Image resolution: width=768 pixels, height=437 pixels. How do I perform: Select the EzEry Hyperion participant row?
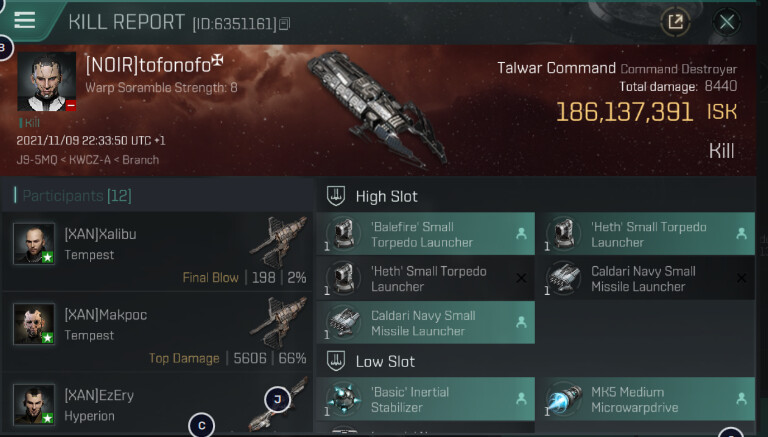(157, 405)
